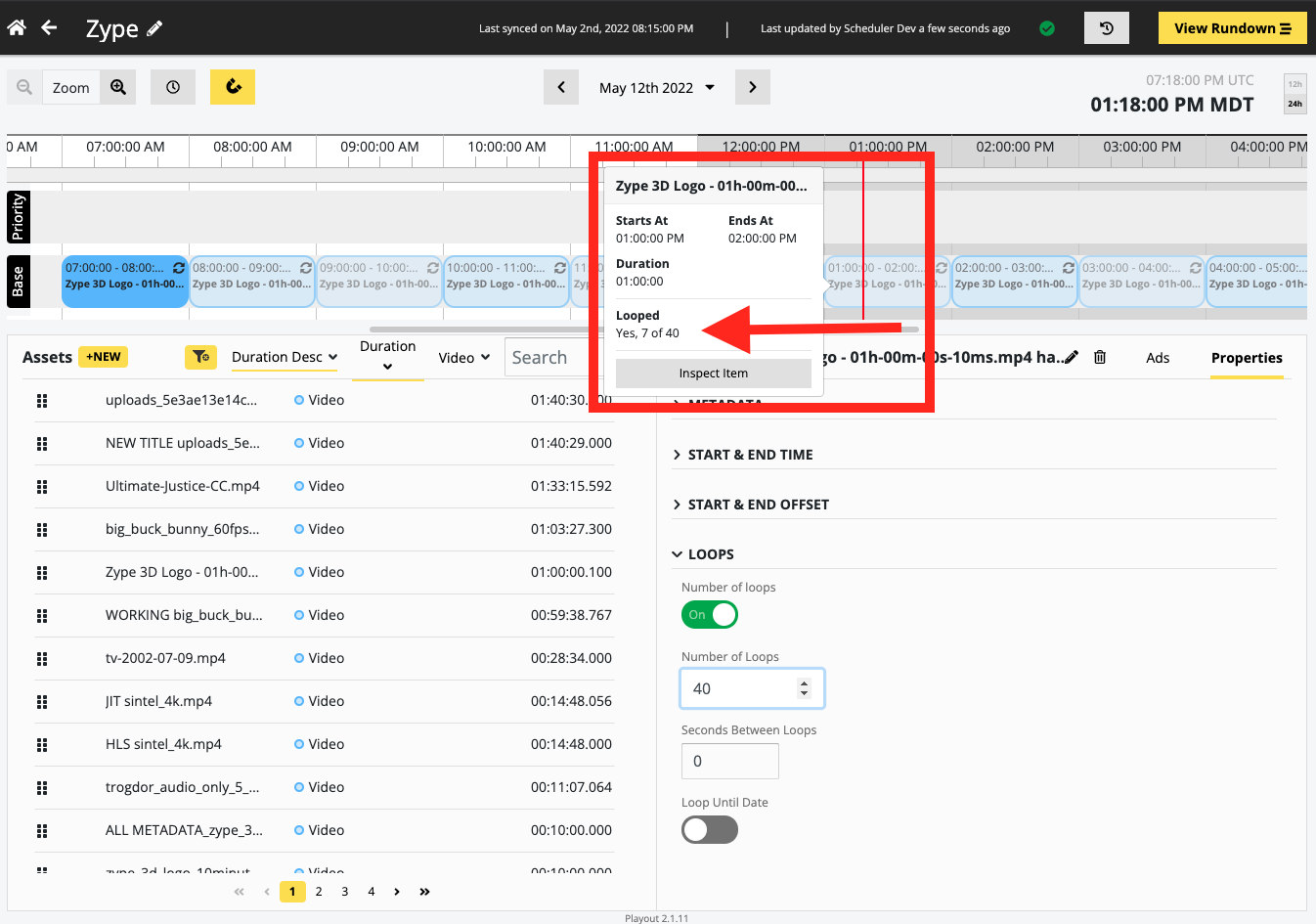Increment the Number of Loops stepper

805,683
